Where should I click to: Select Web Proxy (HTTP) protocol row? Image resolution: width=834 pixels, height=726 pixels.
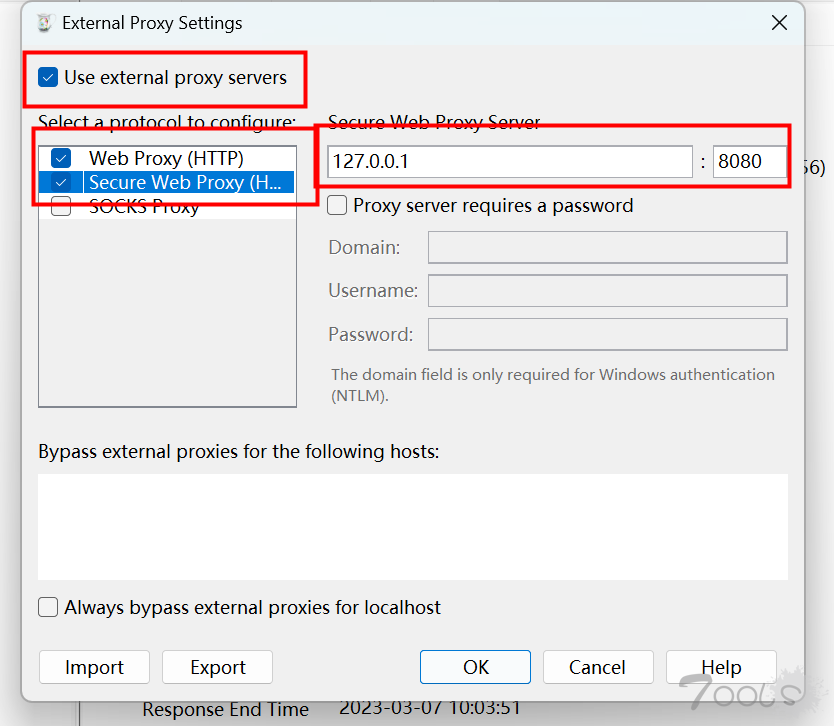coord(166,158)
